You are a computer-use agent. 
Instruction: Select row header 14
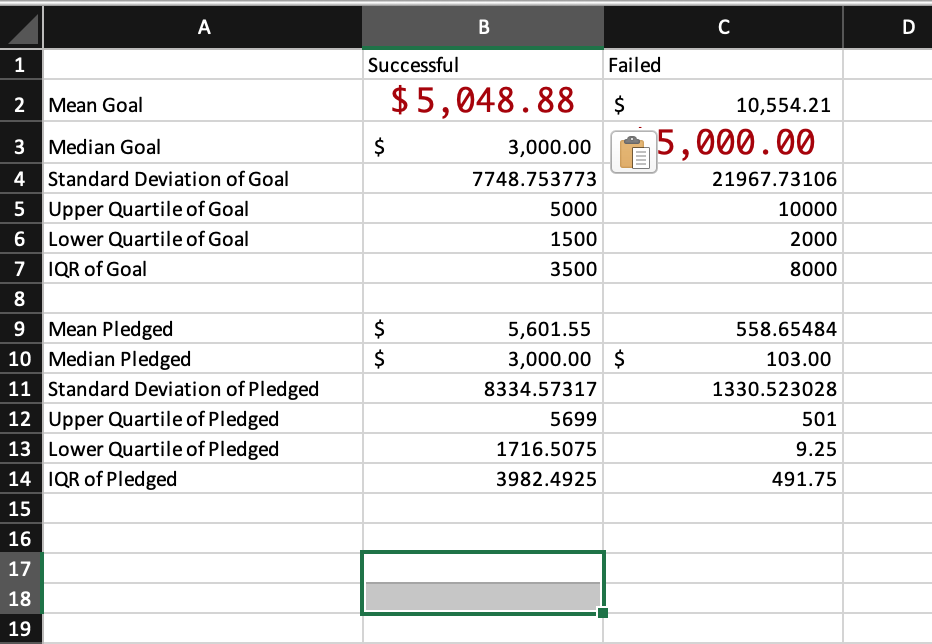click(x=20, y=479)
